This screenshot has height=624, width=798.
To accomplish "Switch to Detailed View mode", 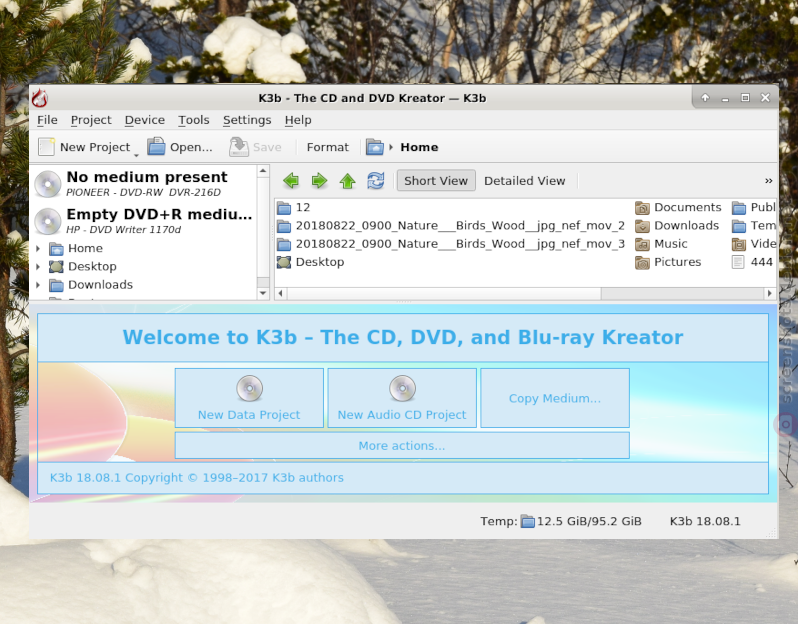I will [525, 181].
